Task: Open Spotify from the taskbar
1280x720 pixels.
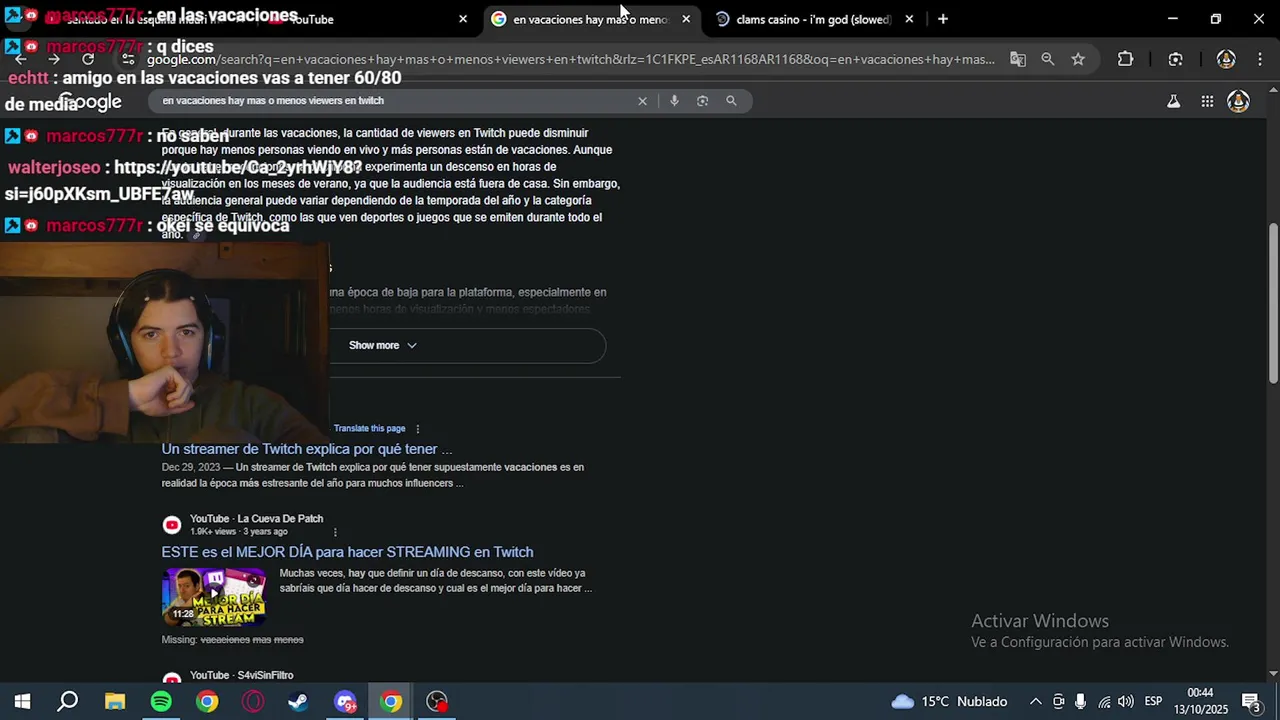Action: (161, 702)
